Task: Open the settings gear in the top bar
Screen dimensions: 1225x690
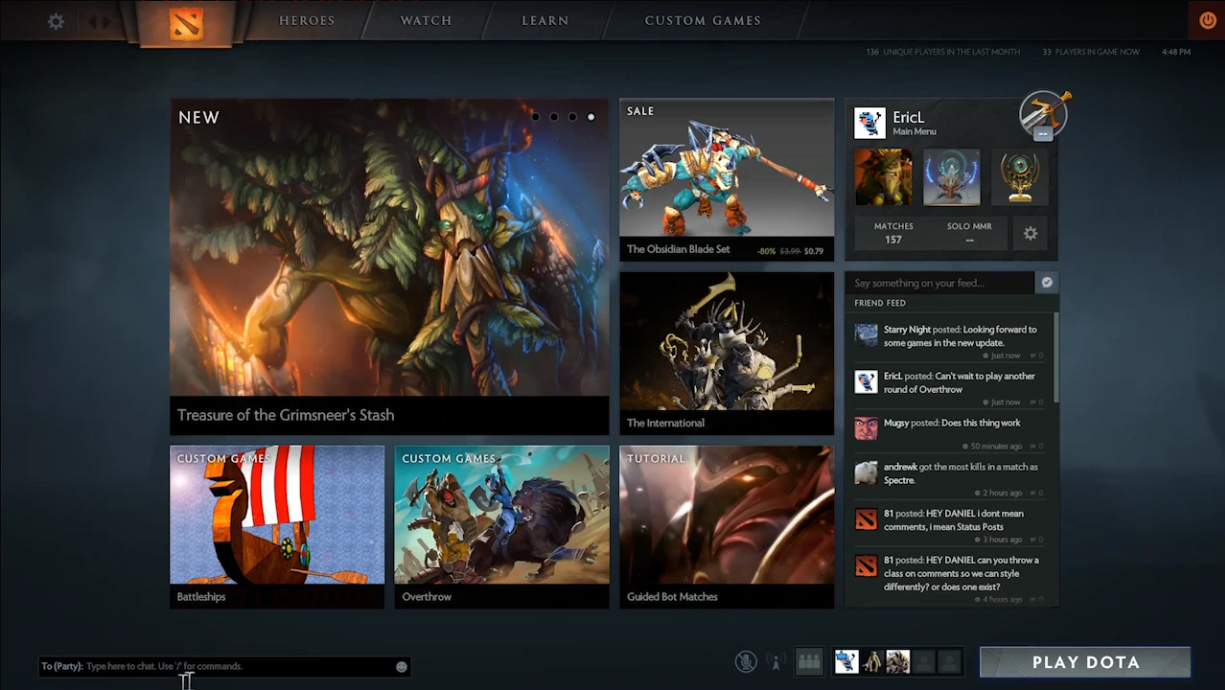Action: pyautogui.click(x=56, y=21)
